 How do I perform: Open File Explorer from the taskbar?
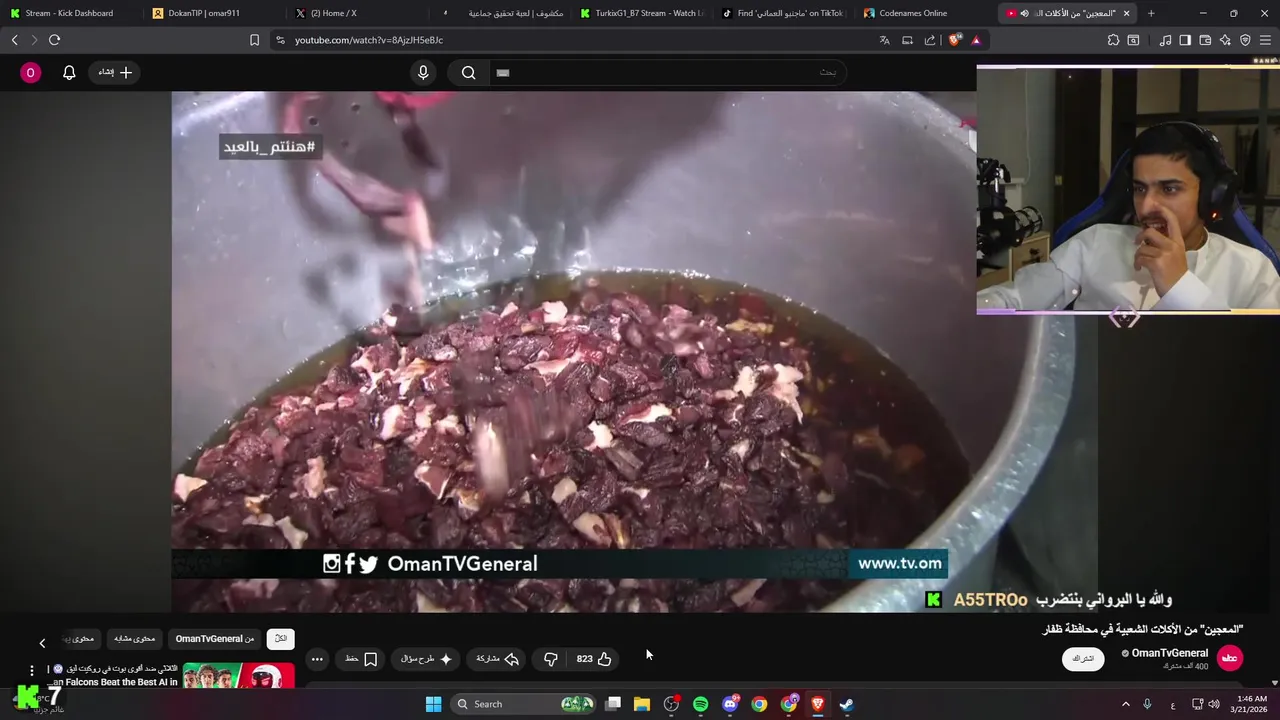coord(642,704)
